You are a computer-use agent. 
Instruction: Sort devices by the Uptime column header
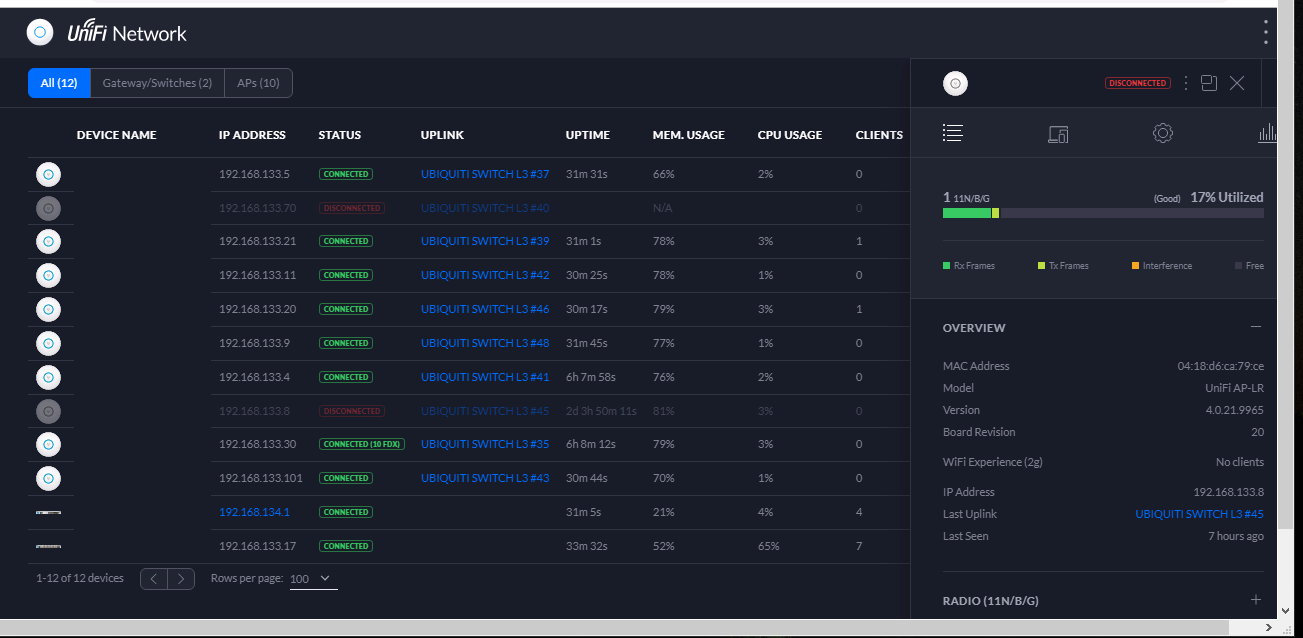tap(587, 135)
